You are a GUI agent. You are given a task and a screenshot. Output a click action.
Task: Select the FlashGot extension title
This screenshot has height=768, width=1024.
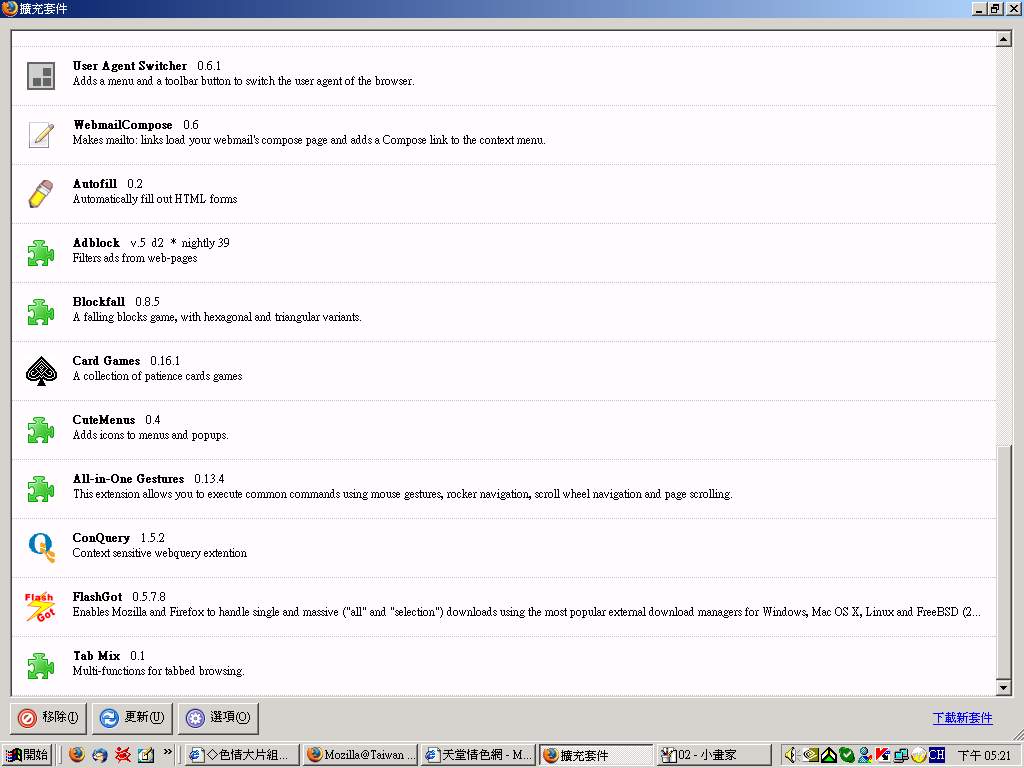click(97, 597)
